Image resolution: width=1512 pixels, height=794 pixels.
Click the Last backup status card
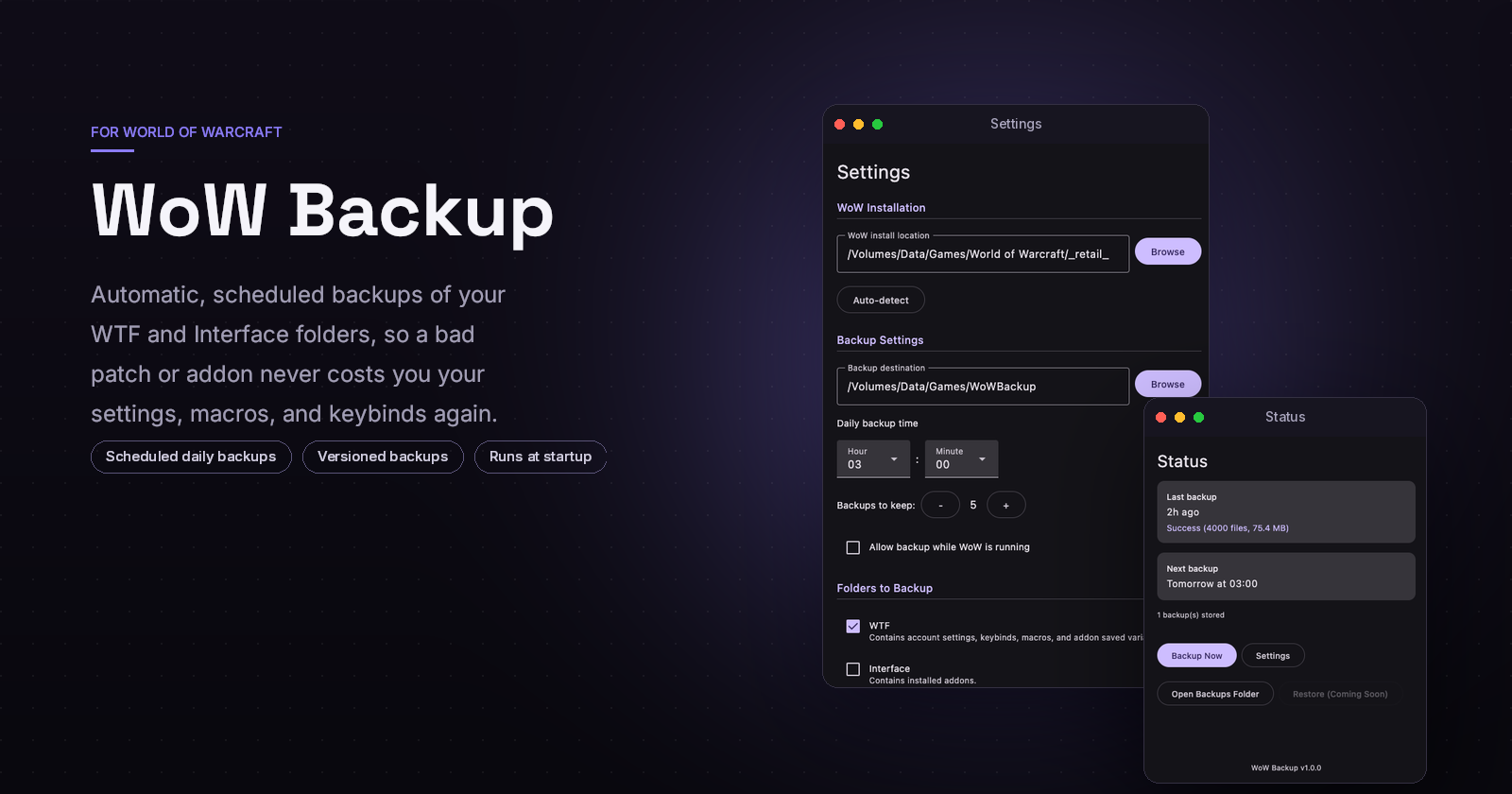point(1286,511)
